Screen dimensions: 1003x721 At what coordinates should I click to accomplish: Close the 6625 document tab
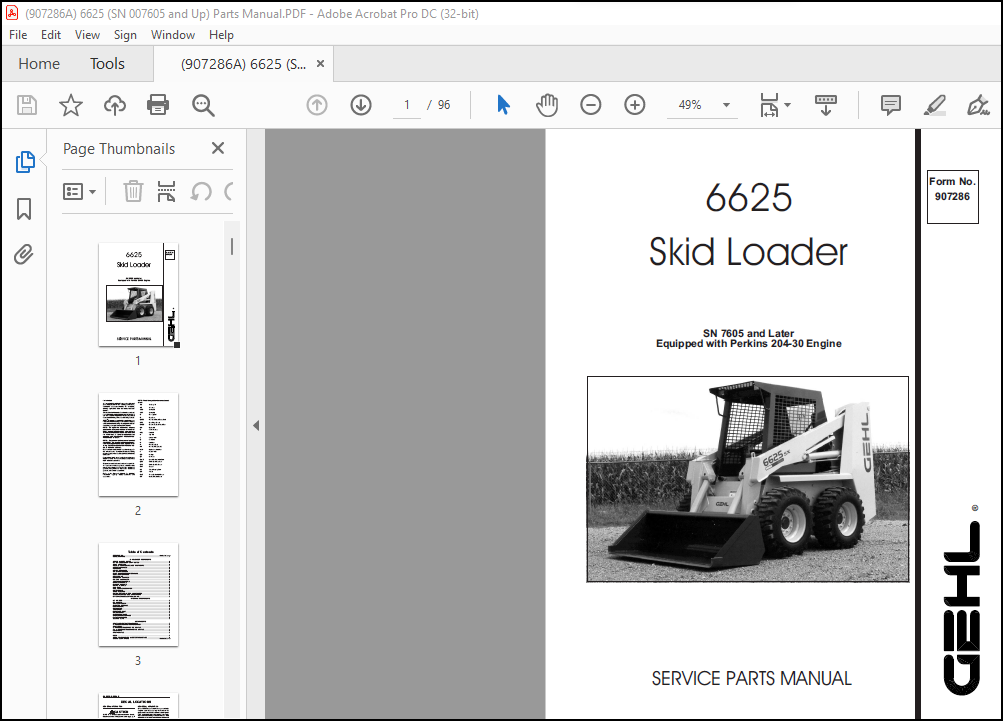click(320, 63)
